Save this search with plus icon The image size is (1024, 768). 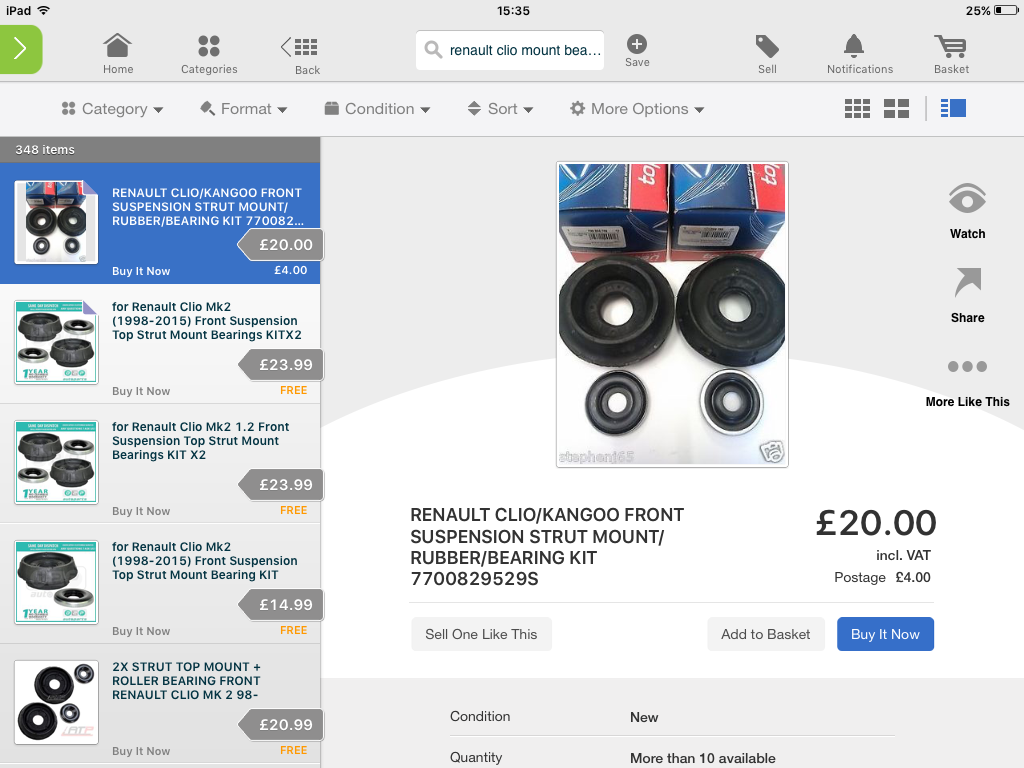point(637,44)
